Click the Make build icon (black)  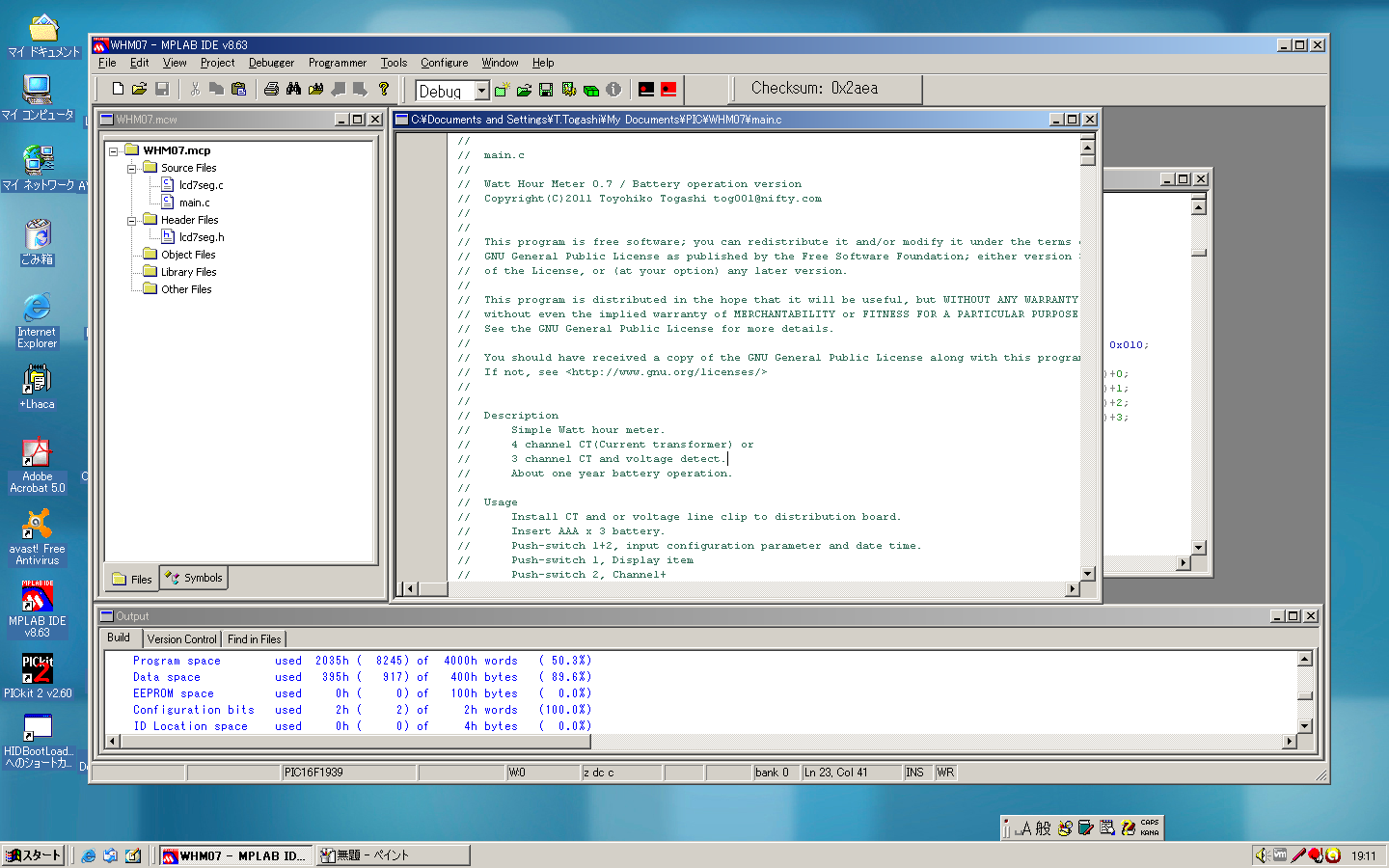[x=646, y=90]
